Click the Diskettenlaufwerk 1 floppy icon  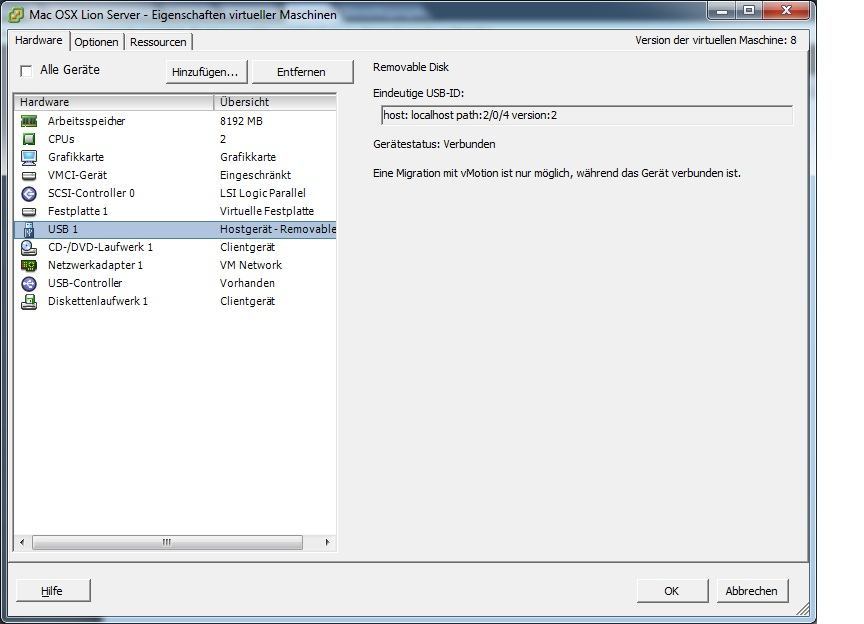coord(29,302)
